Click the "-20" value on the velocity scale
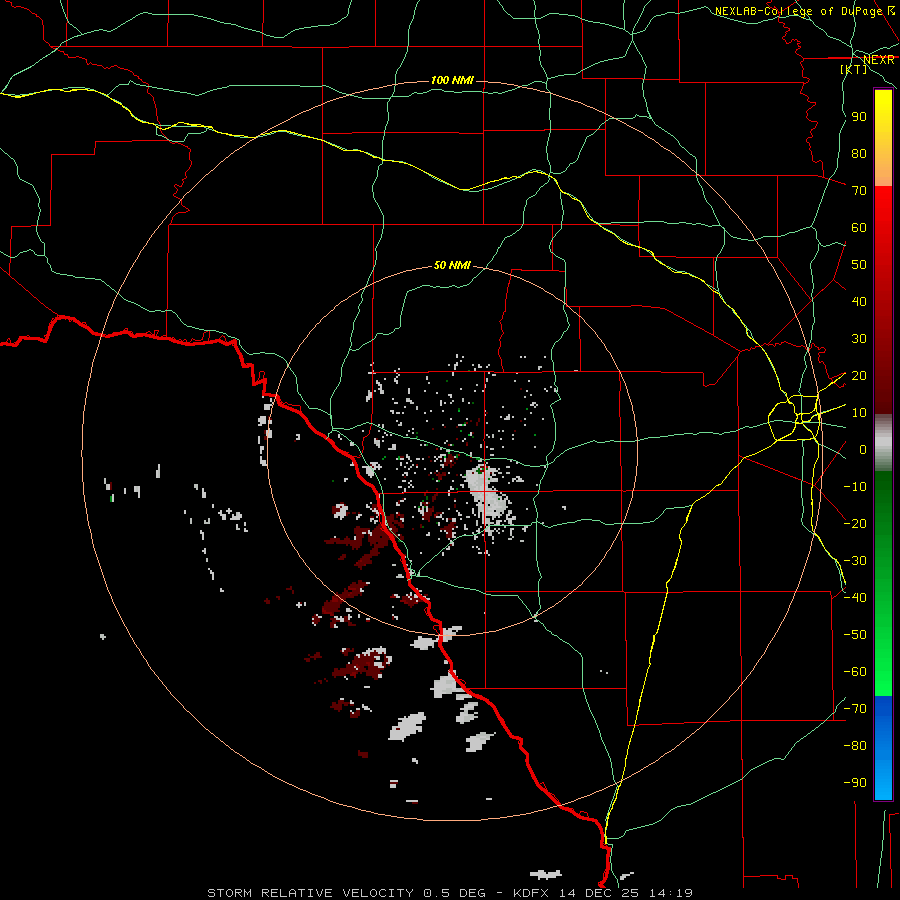This screenshot has height=900, width=900. tap(855, 524)
